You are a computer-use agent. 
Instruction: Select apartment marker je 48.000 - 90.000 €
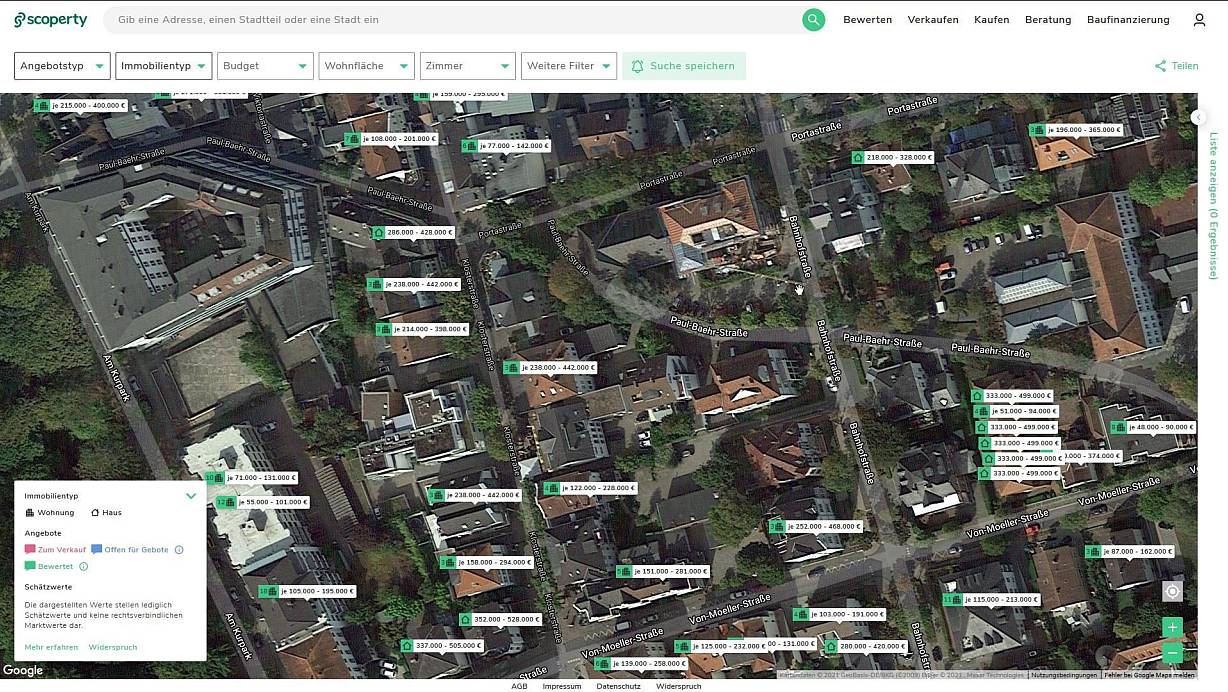[1153, 427]
